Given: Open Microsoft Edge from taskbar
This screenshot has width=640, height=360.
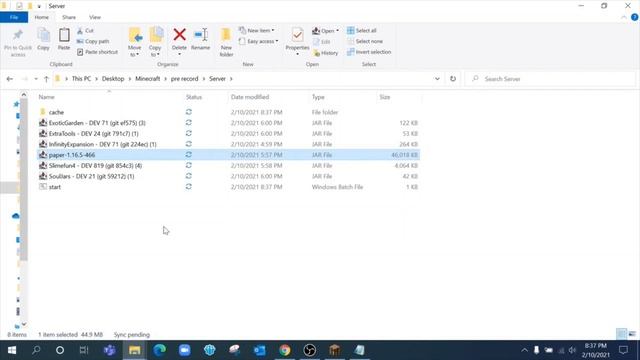Looking at the screenshot, I should (x=160, y=350).
